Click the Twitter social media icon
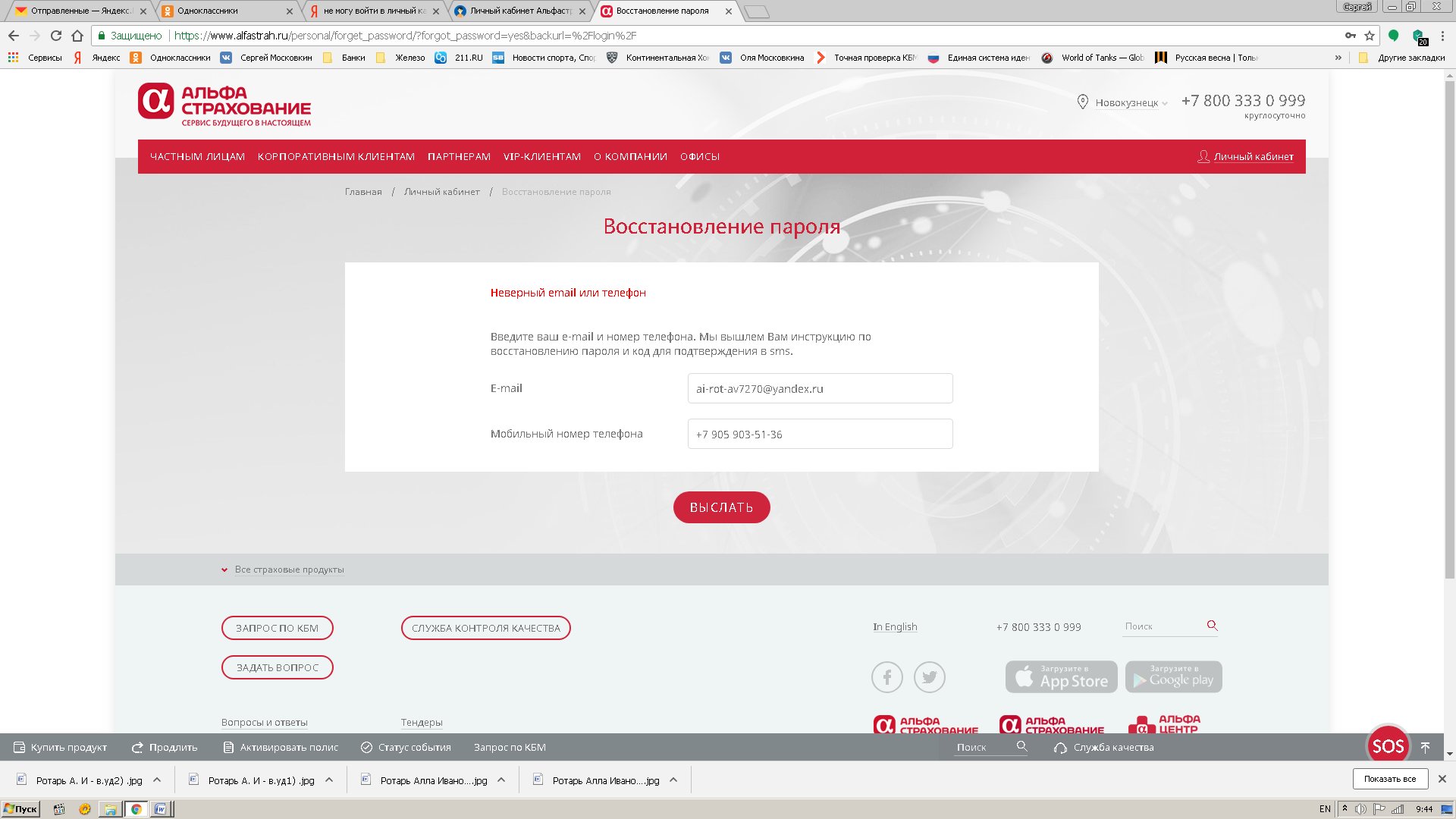 click(x=929, y=676)
